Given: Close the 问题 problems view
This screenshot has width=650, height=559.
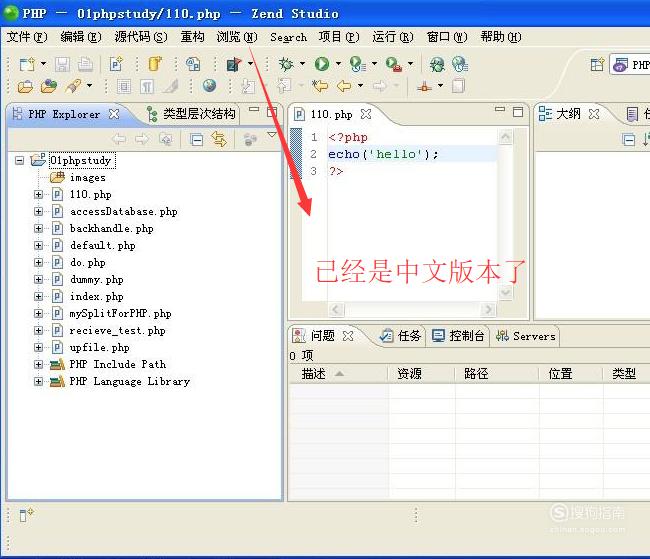Looking at the screenshot, I should (x=348, y=336).
